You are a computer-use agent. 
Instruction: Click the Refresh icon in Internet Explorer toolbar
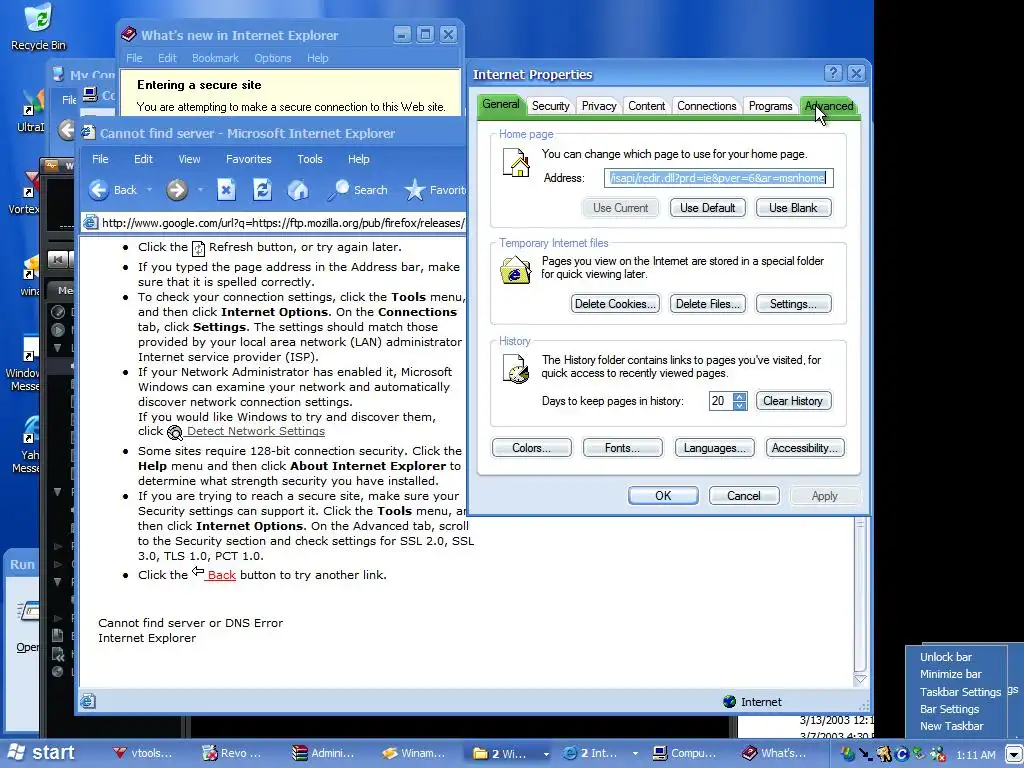(x=263, y=190)
